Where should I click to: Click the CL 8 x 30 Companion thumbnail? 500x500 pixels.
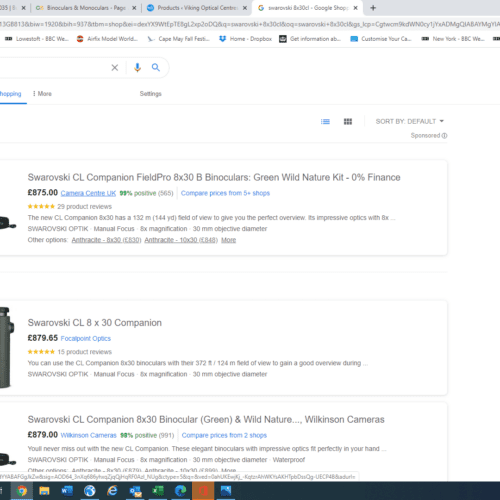(7, 348)
